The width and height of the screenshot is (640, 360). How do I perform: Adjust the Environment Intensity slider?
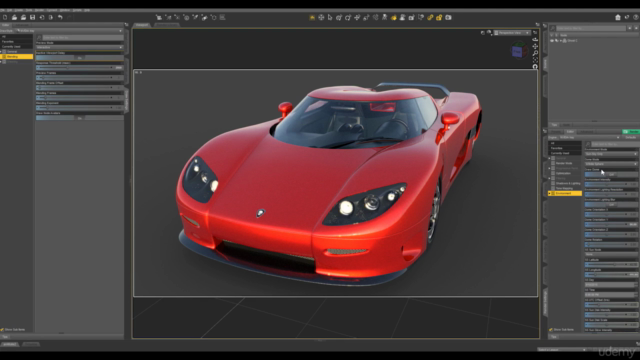coord(611,184)
